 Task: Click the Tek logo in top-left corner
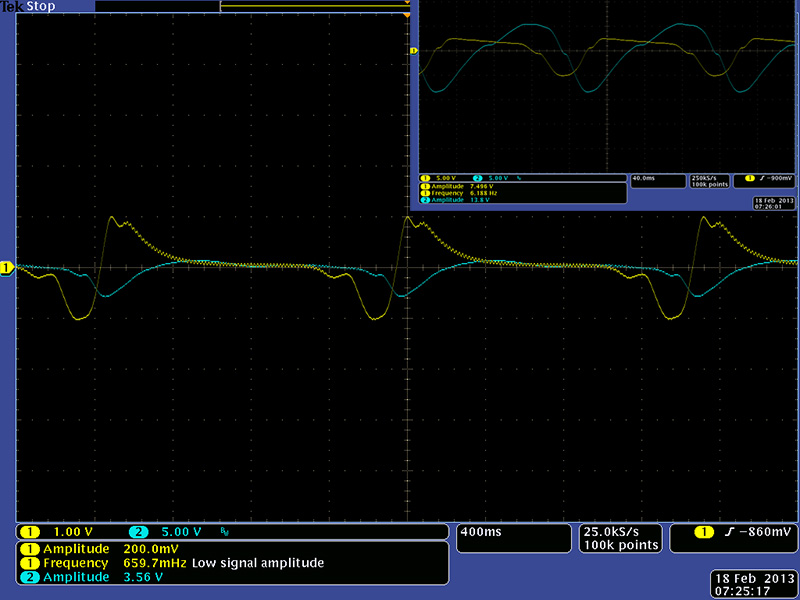point(11,6)
